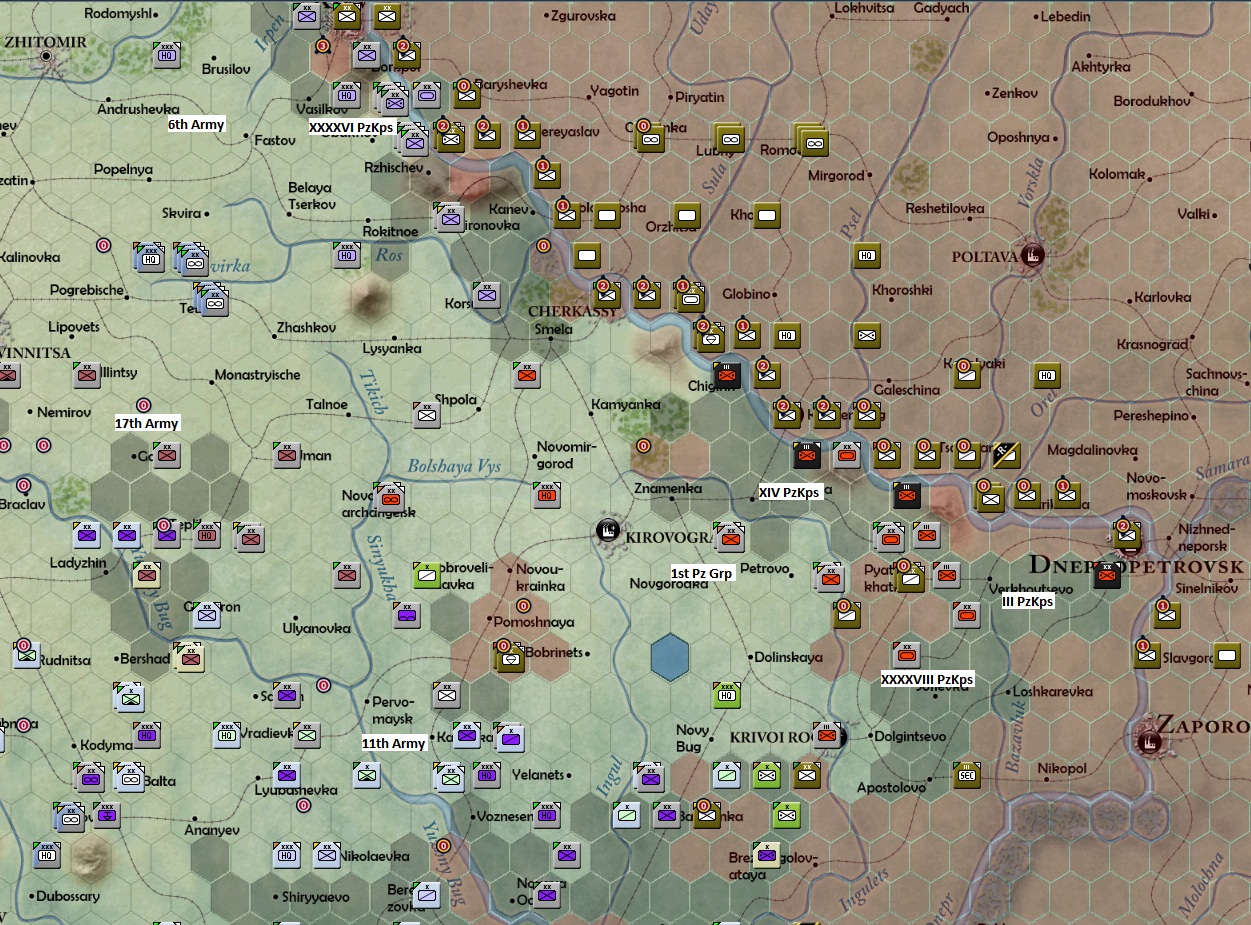Select the Soviet HQ counter near Khoroshki
The width and height of the screenshot is (1251, 925).
pos(867,255)
